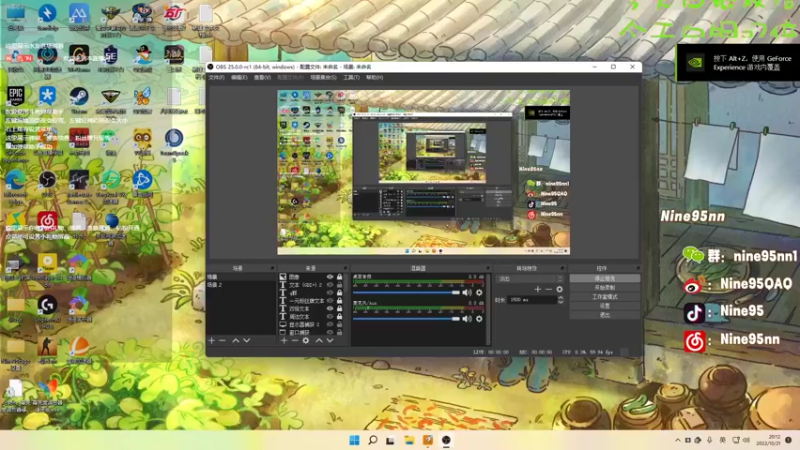Open the 场景集合(S) menu
The height and width of the screenshot is (450, 800).
[323, 78]
